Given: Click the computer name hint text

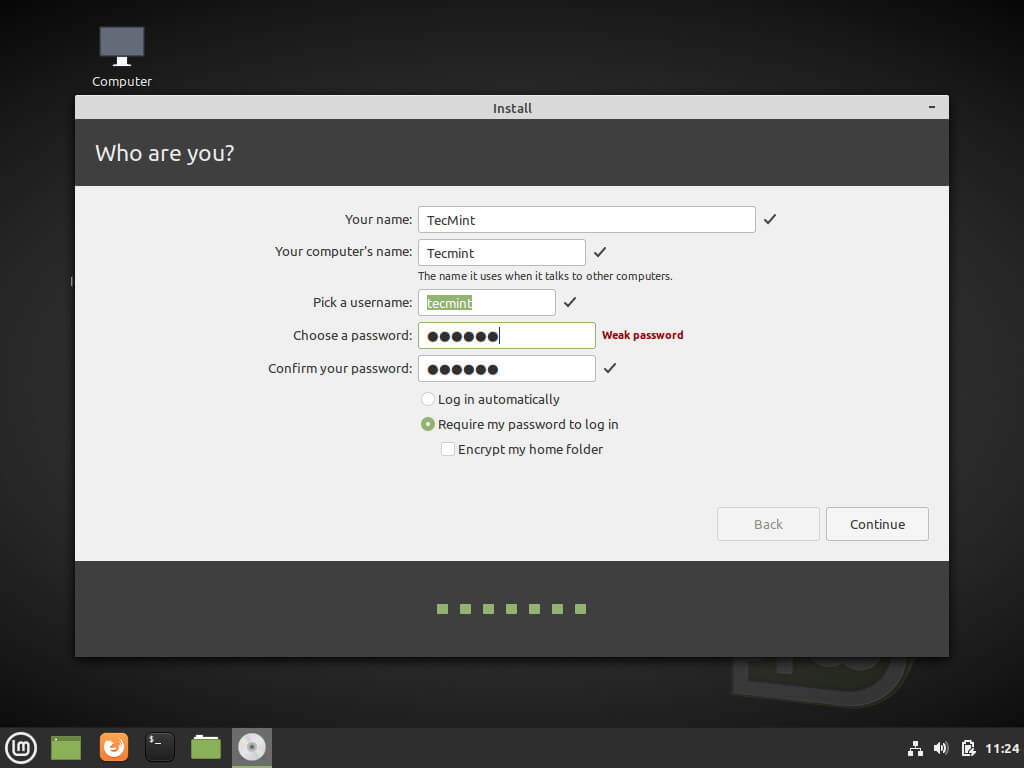Looking at the screenshot, I should (545, 276).
